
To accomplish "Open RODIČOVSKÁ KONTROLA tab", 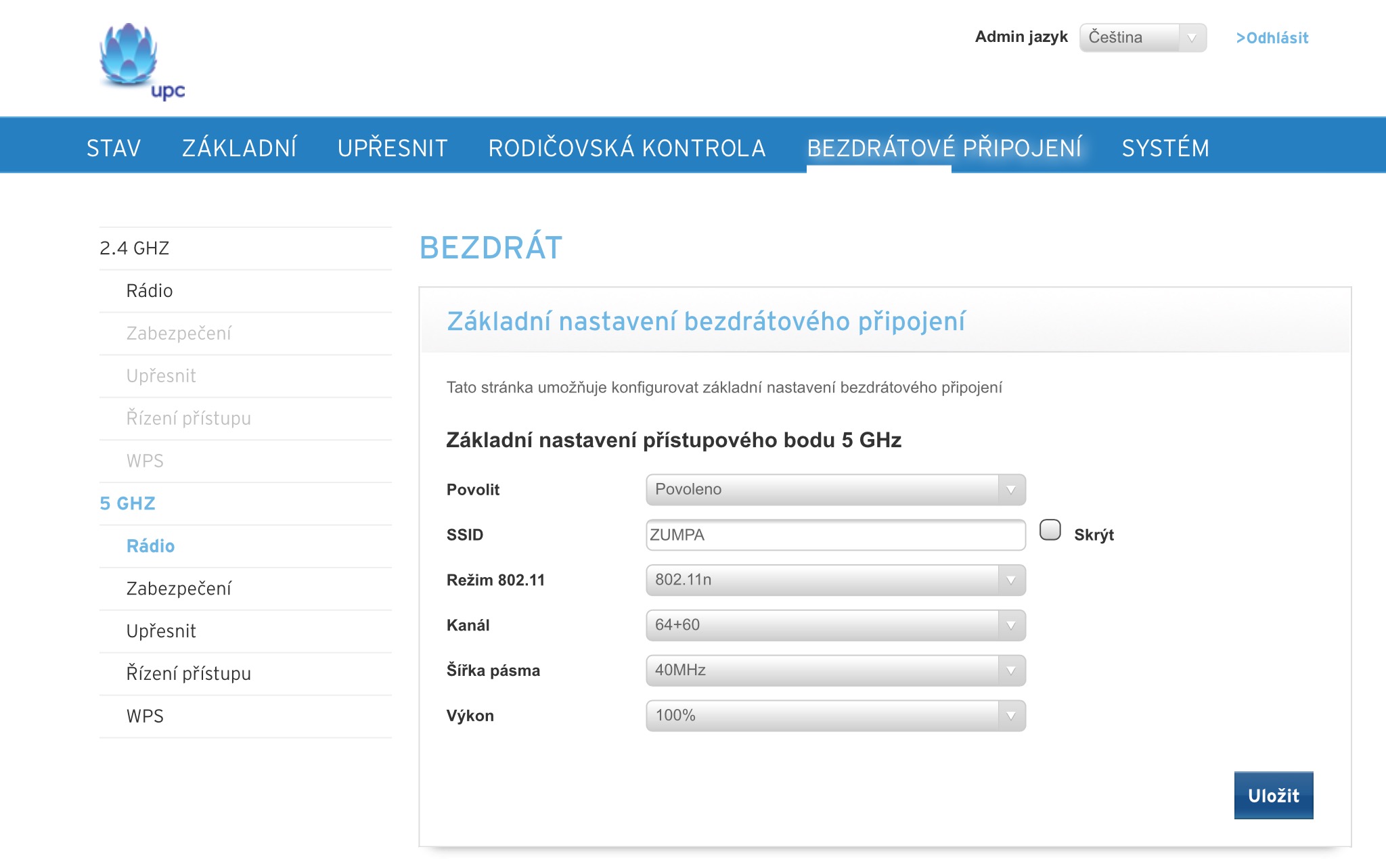I will pos(627,147).
